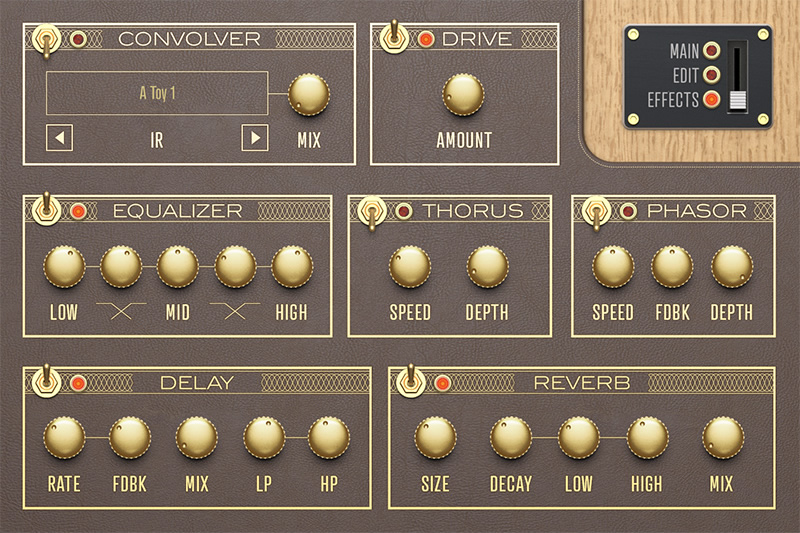Click the Reverb red LED indicator
Viewport: 800px width, 533px height.
(x=442, y=383)
